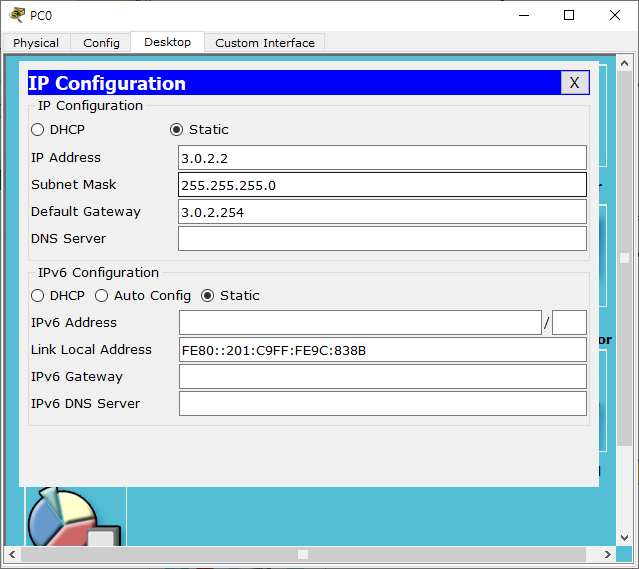
Task: Click the empty DNS Server field
Action: pos(382,238)
